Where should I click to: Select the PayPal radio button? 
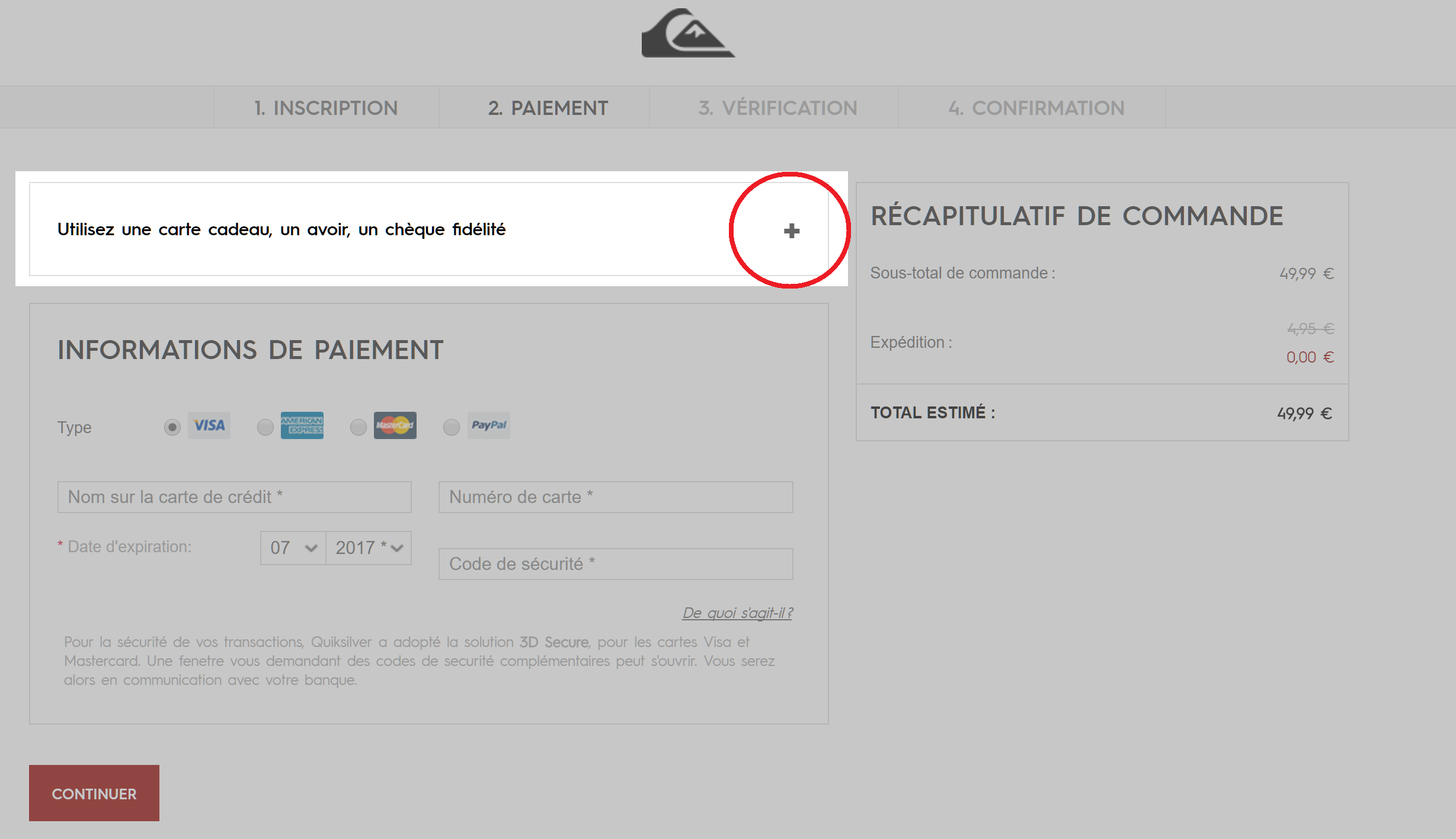pos(452,427)
